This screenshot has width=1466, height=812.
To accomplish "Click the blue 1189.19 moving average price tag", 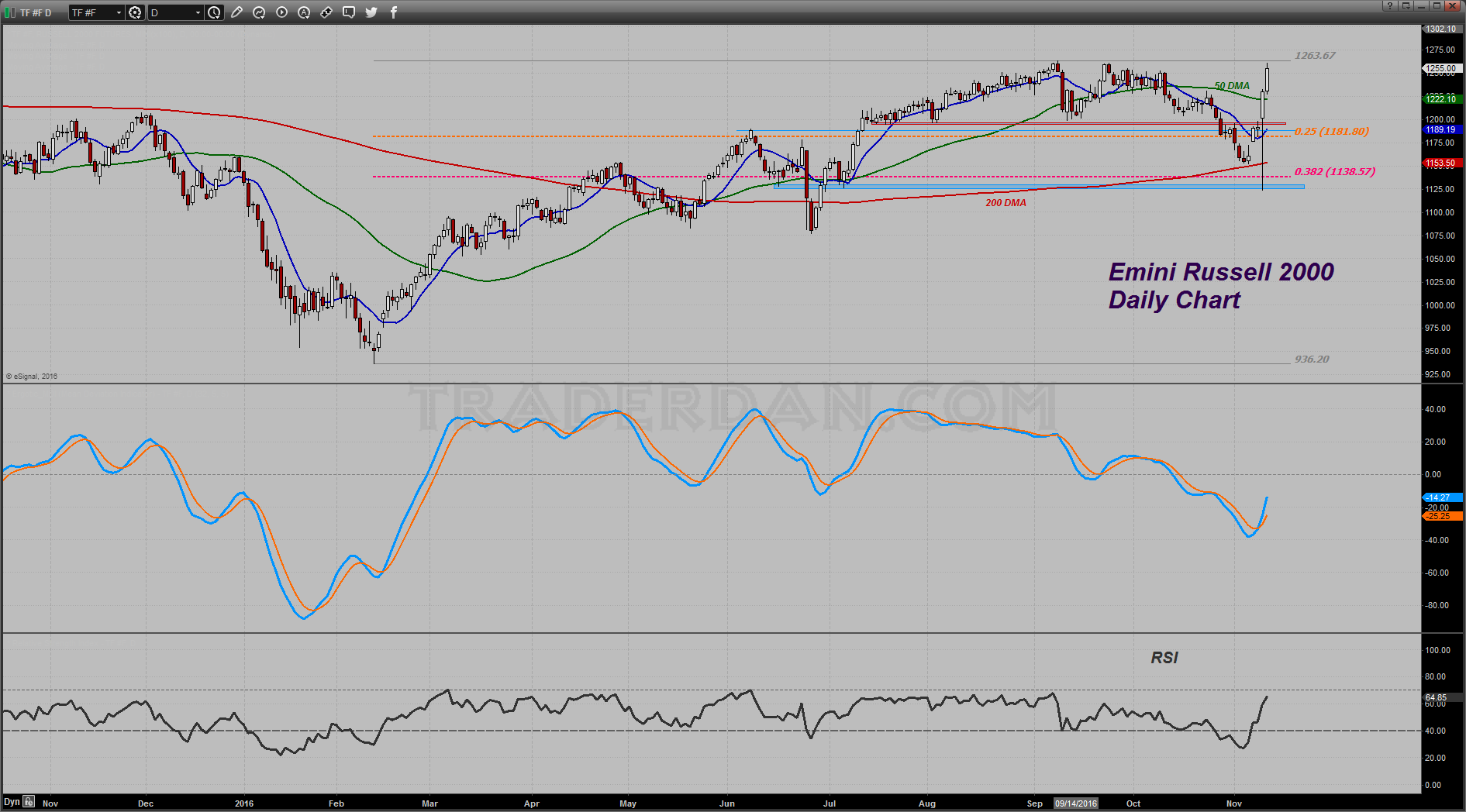I will [1442, 129].
